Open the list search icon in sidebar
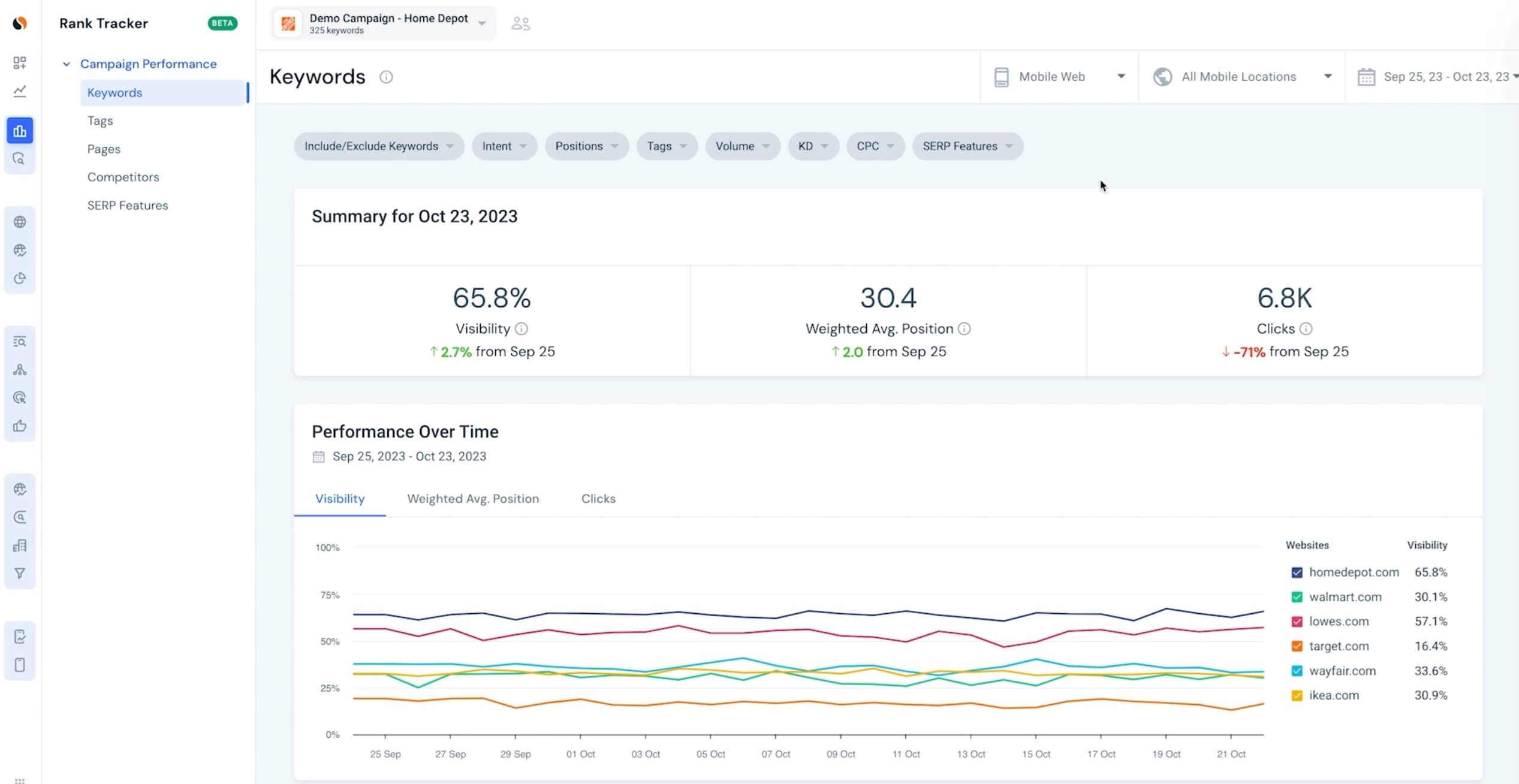Image resolution: width=1519 pixels, height=784 pixels. point(20,342)
